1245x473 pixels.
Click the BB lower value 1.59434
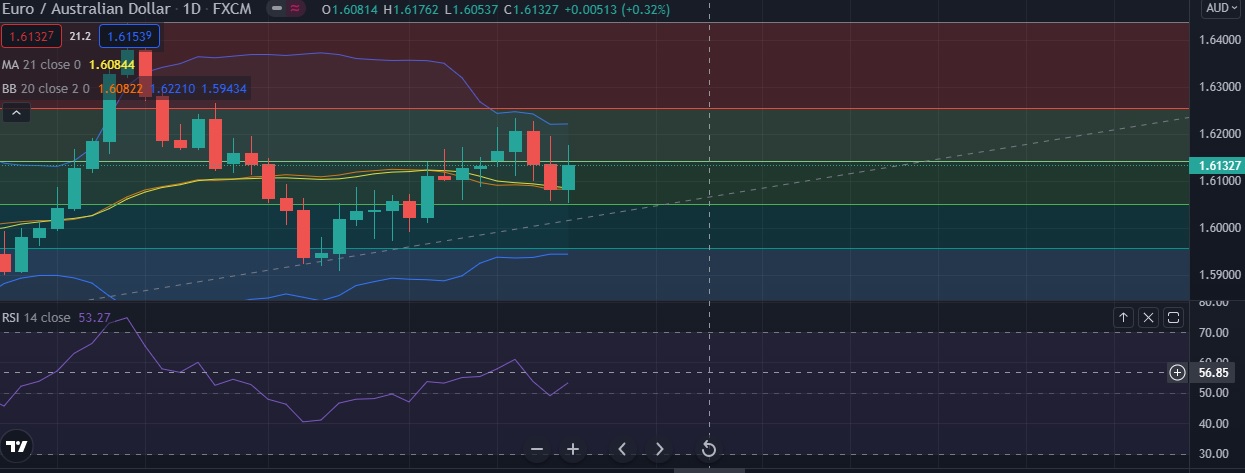(x=224, y=88)
